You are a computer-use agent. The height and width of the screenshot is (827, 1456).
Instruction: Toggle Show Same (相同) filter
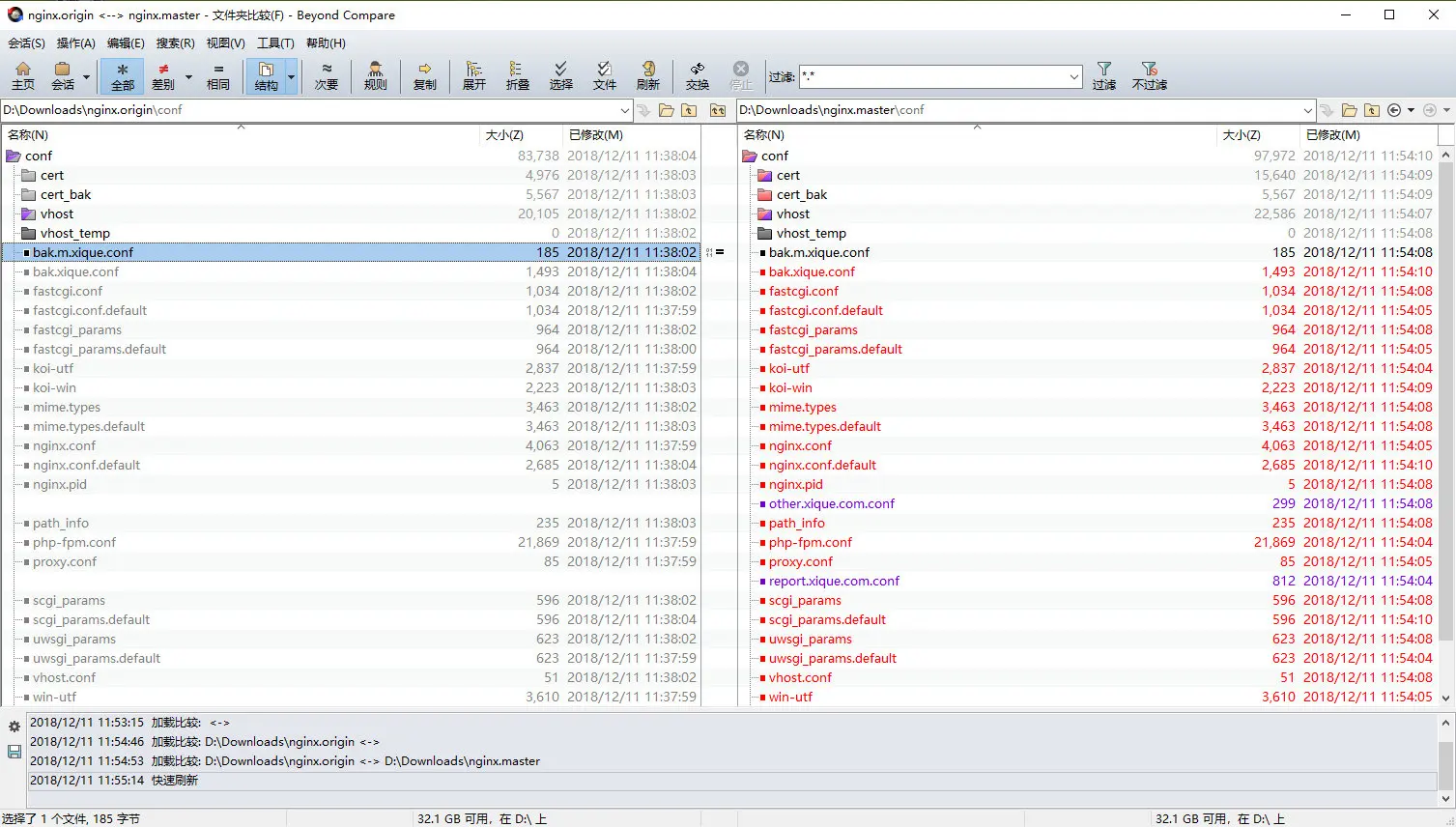pos(218,76)
